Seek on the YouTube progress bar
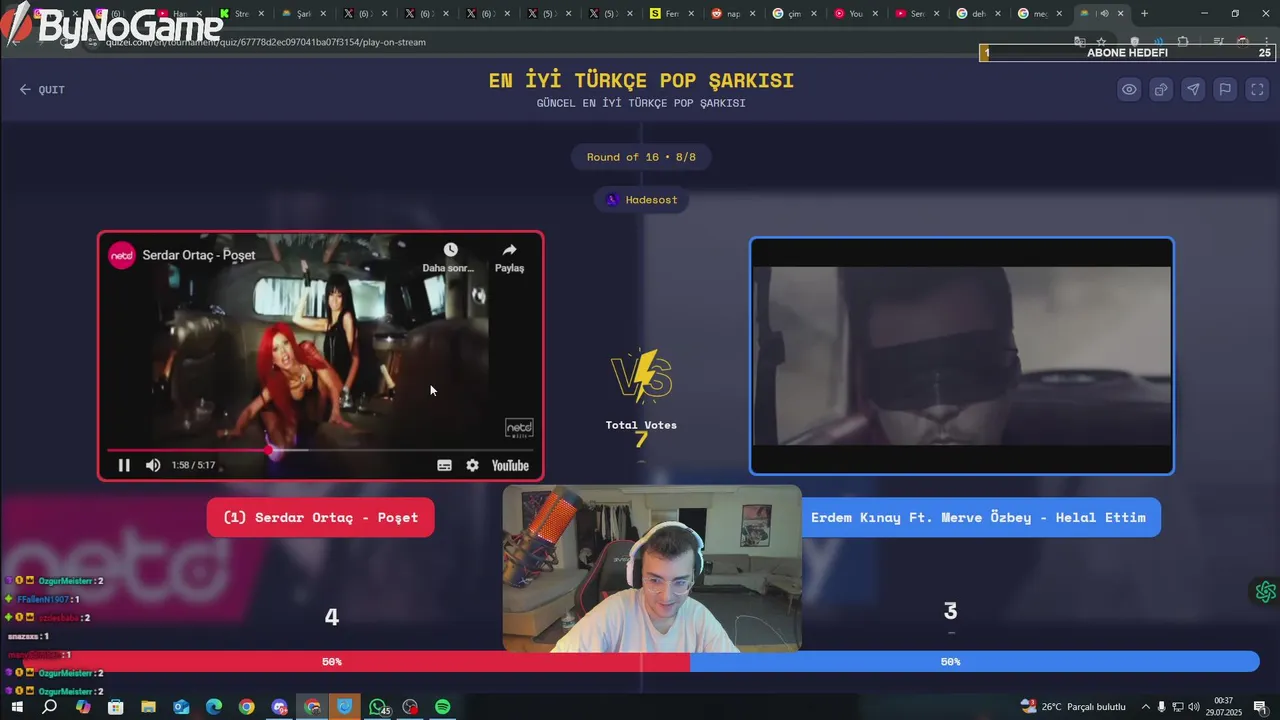 tap(320, 450)
